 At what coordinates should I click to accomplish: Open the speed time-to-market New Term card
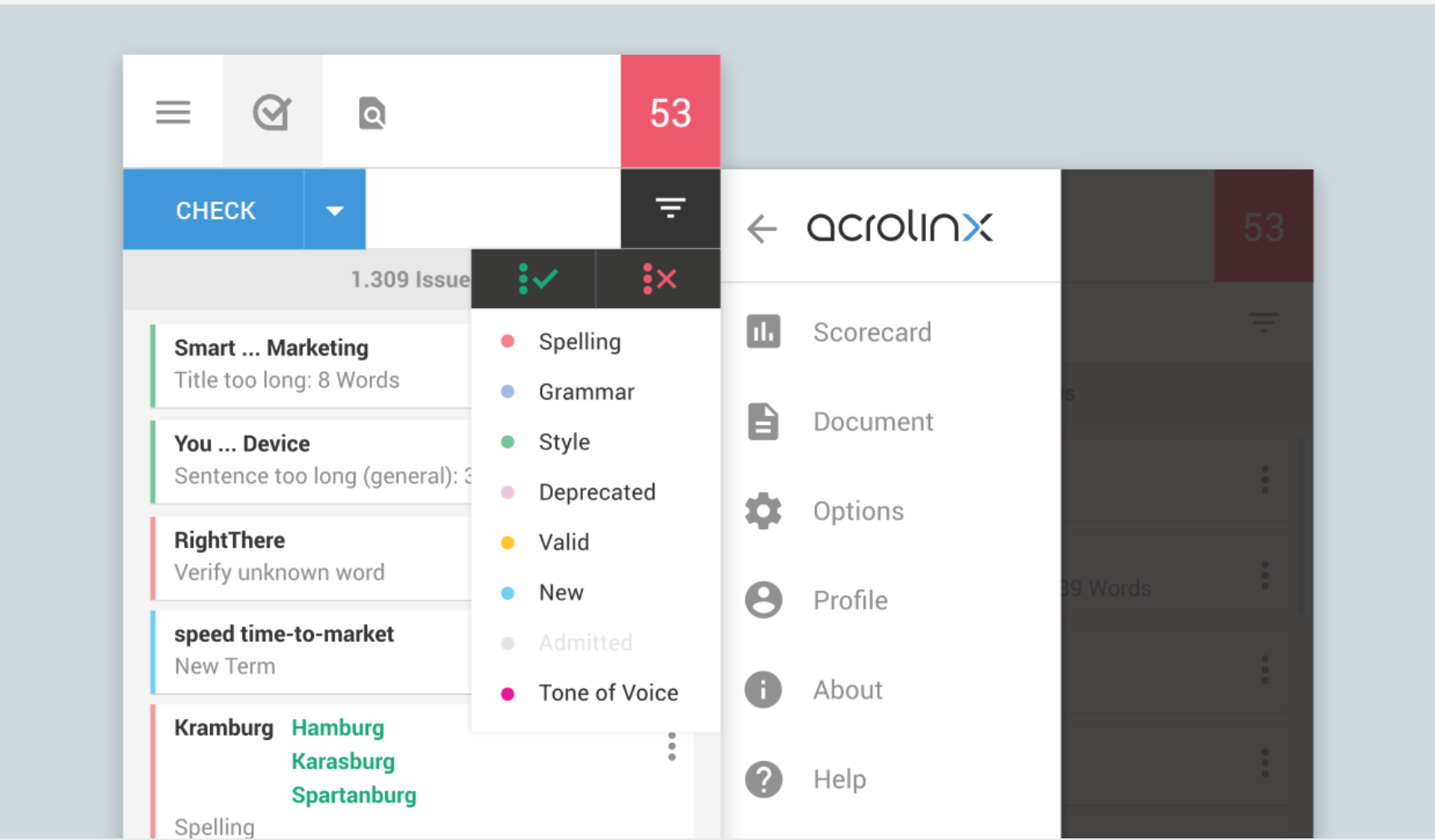311,652
